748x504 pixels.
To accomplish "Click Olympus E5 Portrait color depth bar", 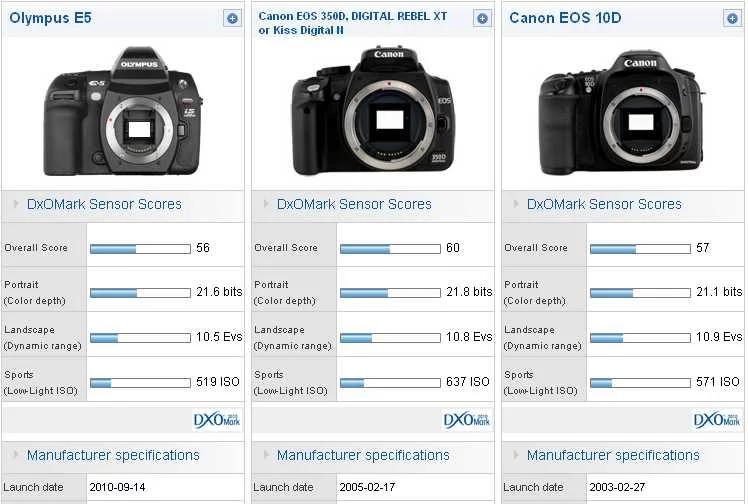I will [x=140, y=293].
